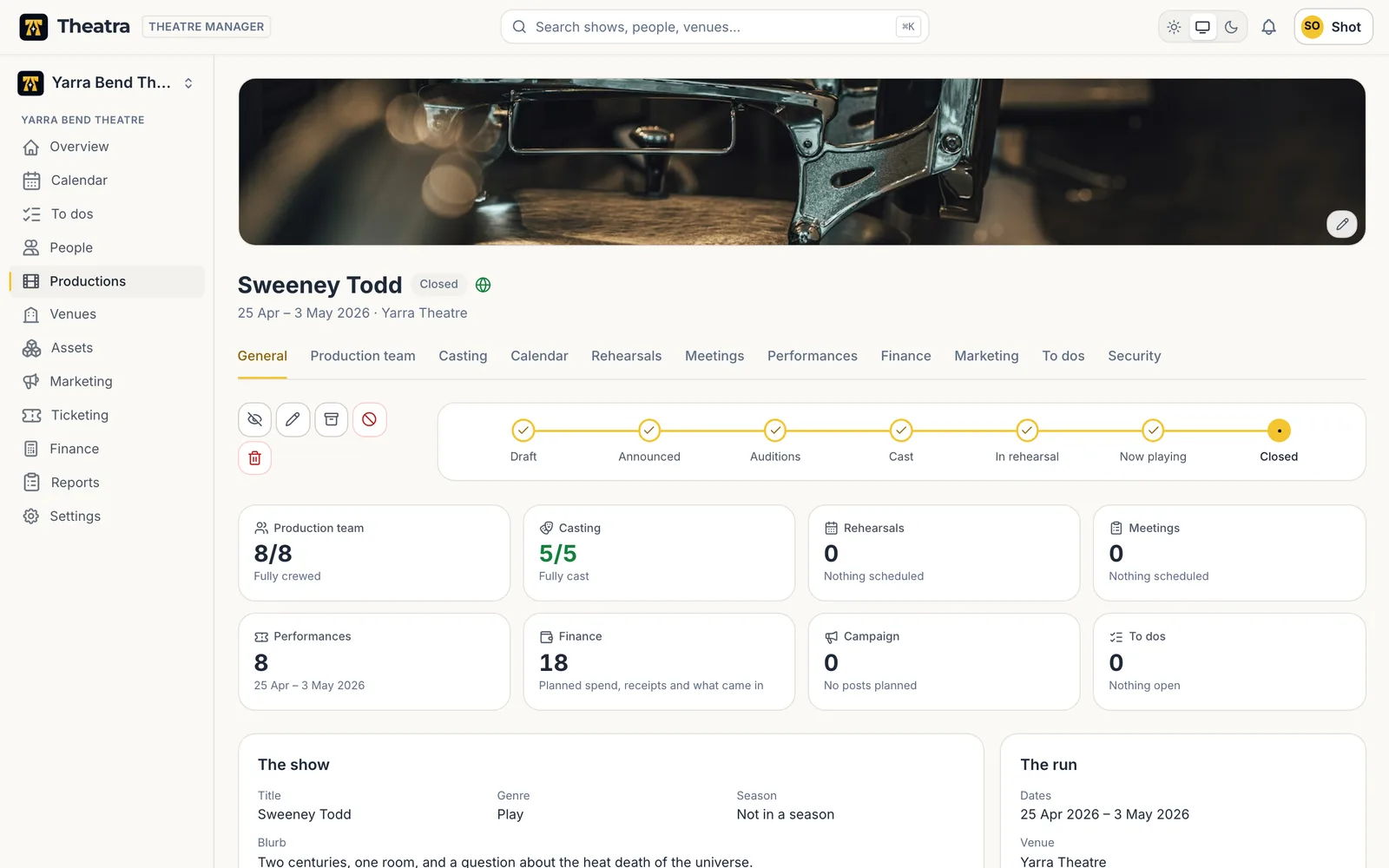Open Assets in the sidebar
The image size is (1389, 868).
click(107, 348)
